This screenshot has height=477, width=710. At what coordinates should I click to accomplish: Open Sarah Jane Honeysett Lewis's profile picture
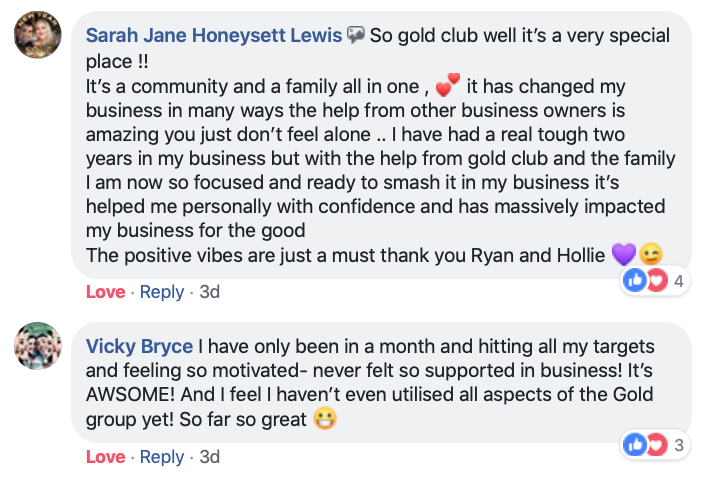(38, 34)
